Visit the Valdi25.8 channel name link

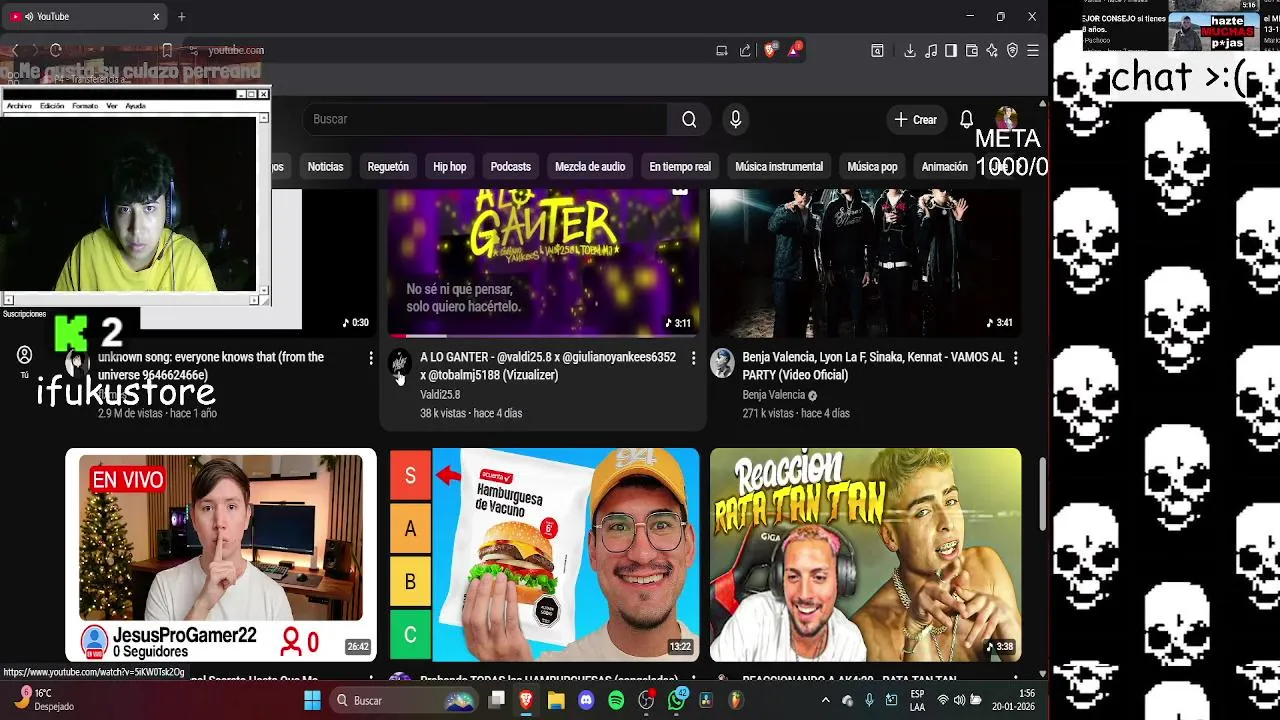pyautogui.click(x=440, y=395)
